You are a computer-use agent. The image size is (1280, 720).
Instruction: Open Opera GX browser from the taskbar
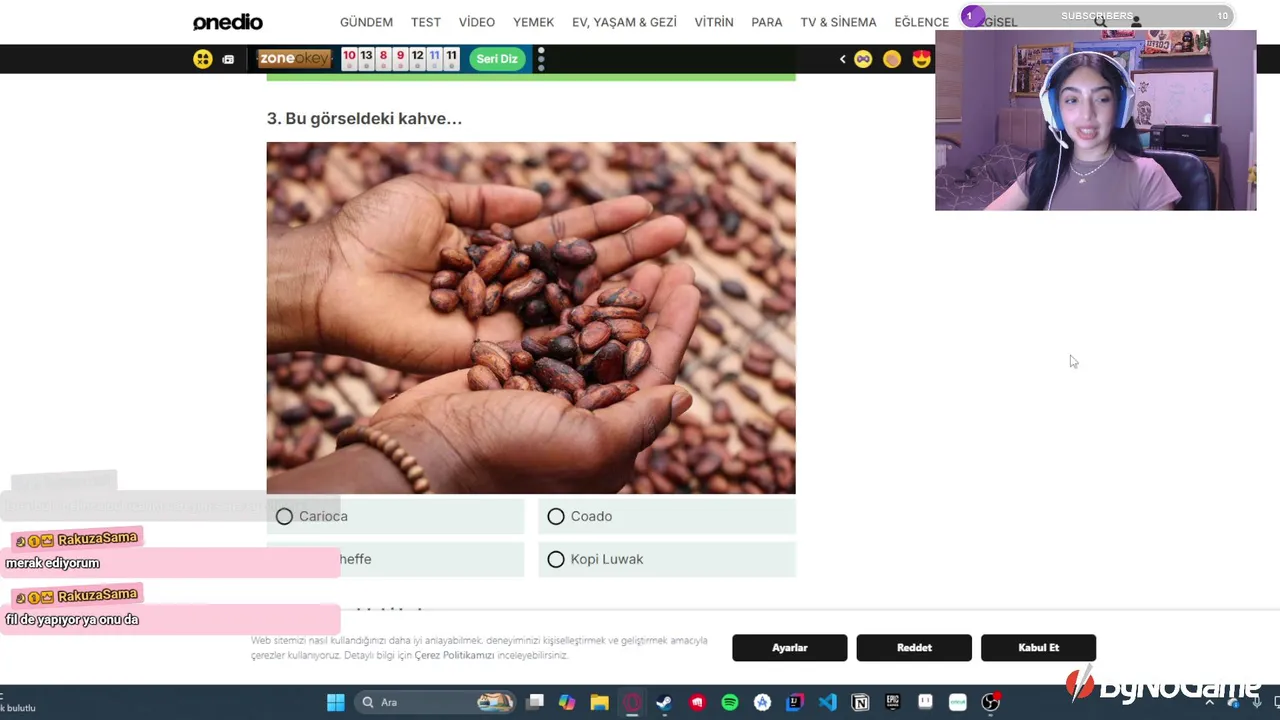(x=632, y=702)
